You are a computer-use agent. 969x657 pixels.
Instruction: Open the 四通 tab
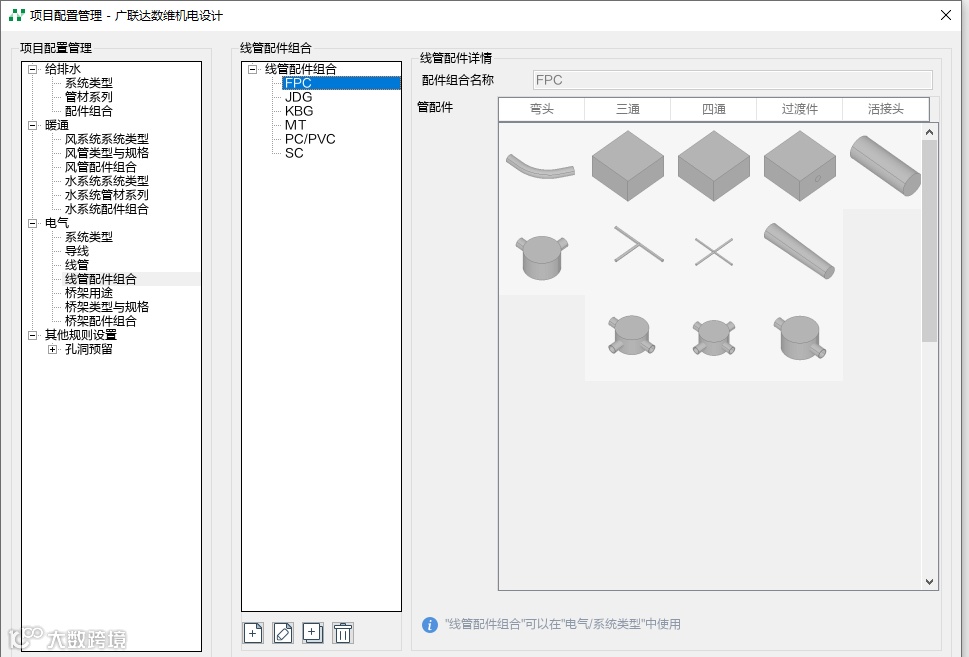(713, 109)
